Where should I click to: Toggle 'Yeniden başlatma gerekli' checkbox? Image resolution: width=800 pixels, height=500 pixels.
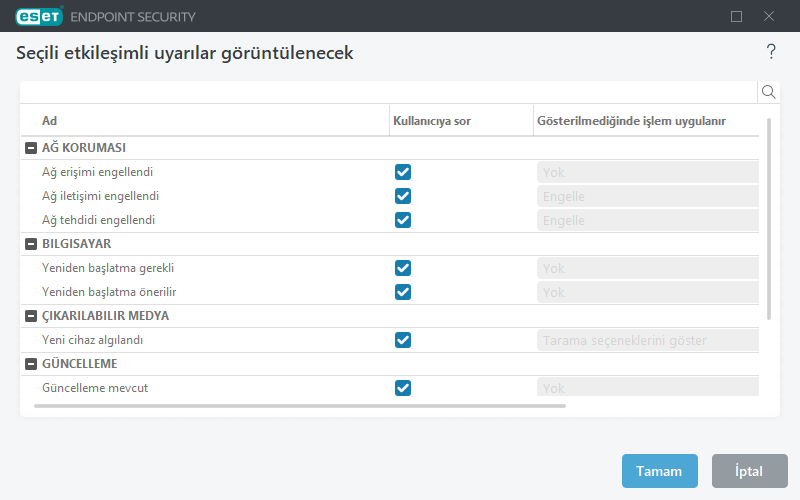(403, 268)
